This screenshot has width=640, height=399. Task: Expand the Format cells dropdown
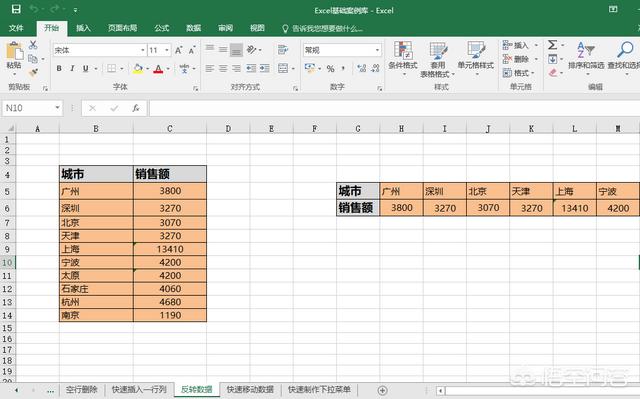pyautogui.click(x=533, y=73)
